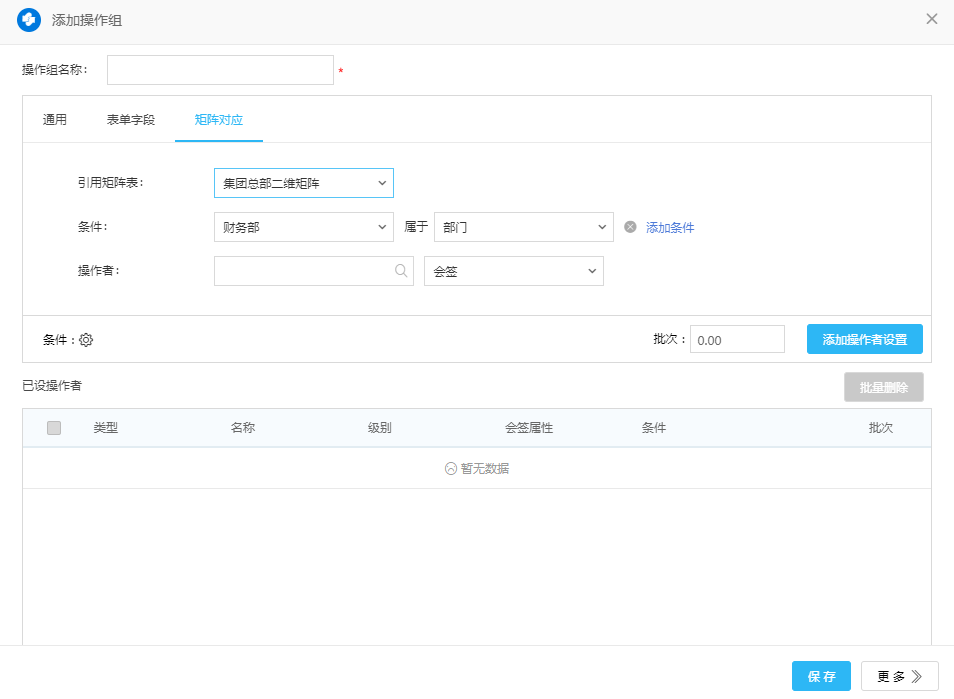
Task: Expand the 会签 sign-type dropdown
Action: click(513, 271)
